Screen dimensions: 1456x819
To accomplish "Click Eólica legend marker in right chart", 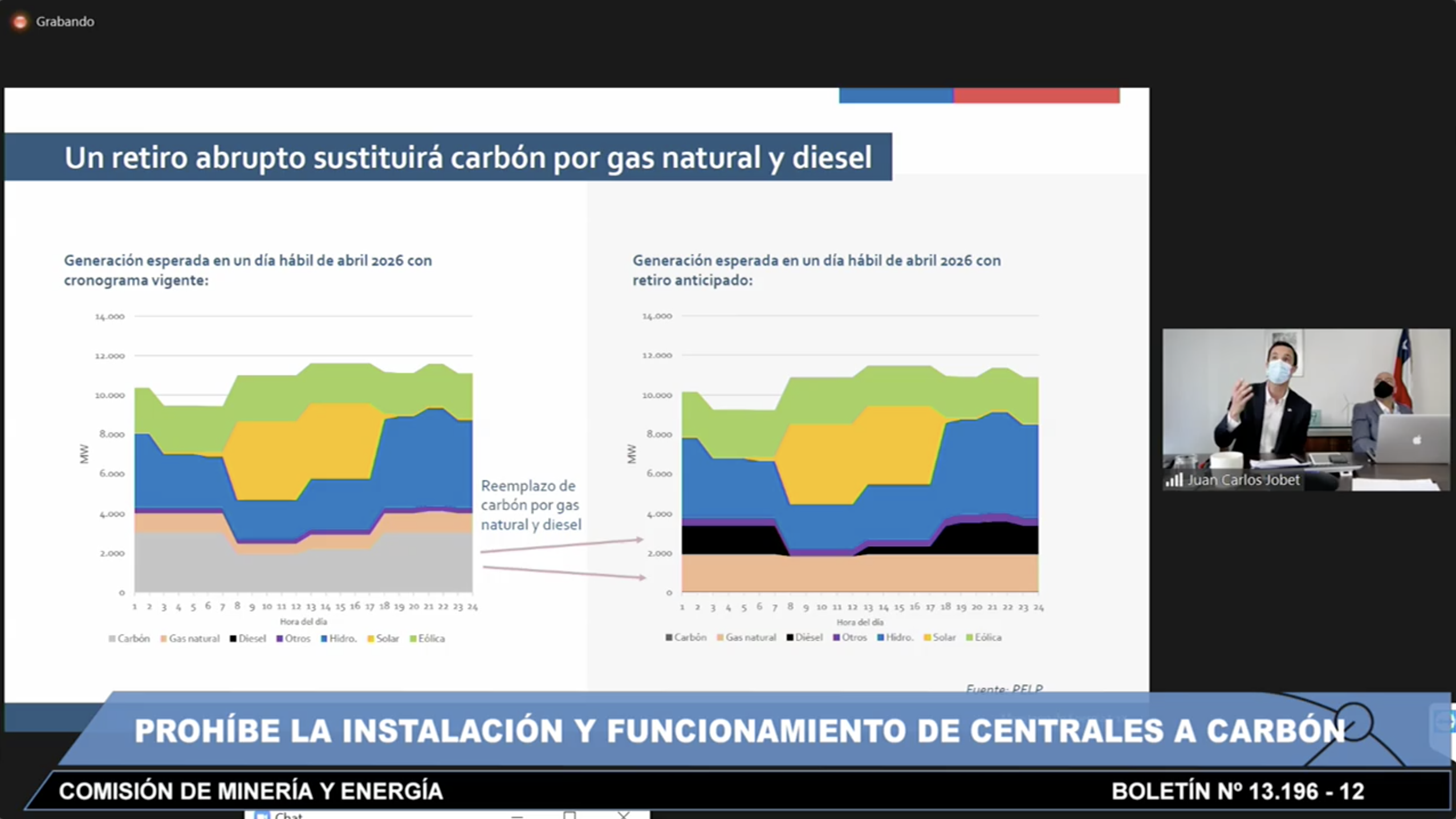I will coord(969,638).
